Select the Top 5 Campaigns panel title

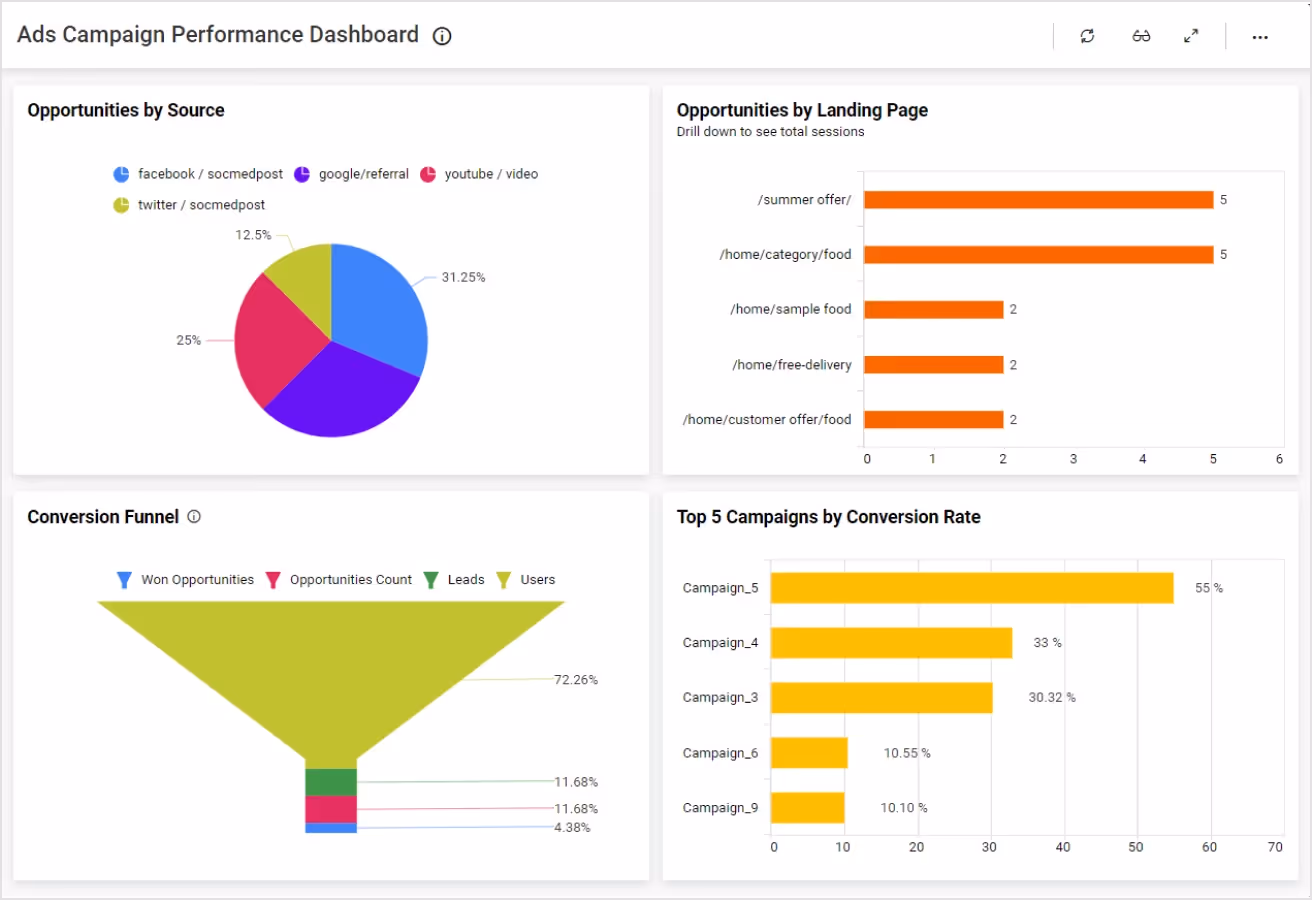(828, 517)
